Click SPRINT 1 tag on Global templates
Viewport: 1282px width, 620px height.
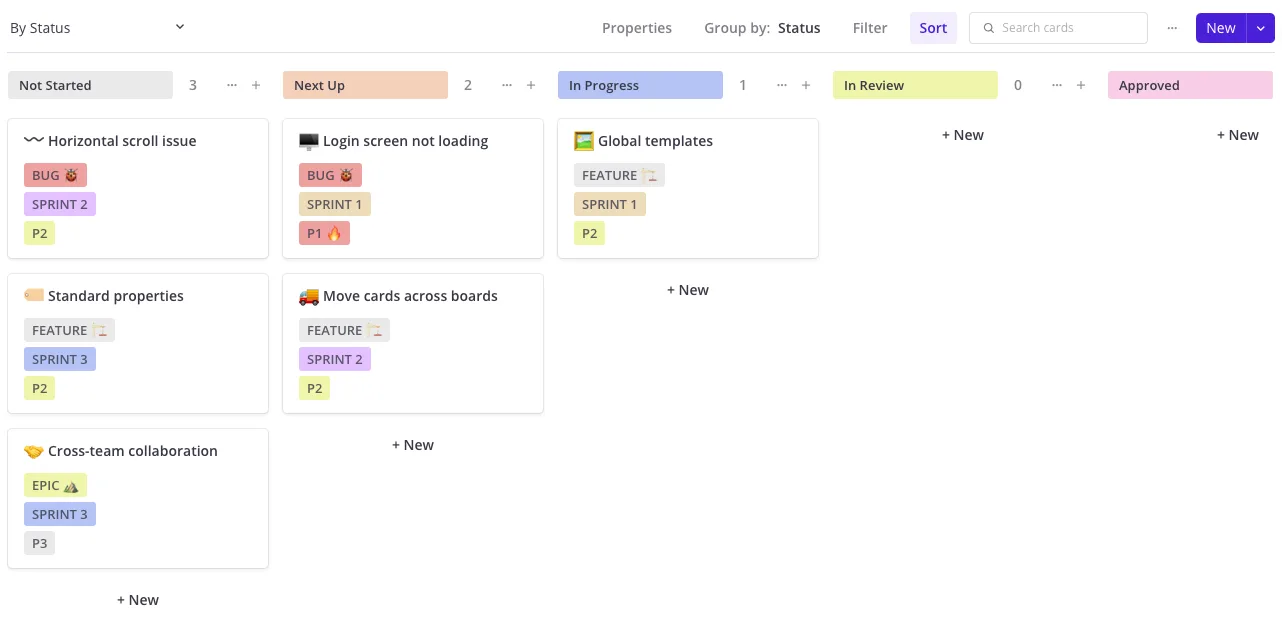(x=610, y=204)
